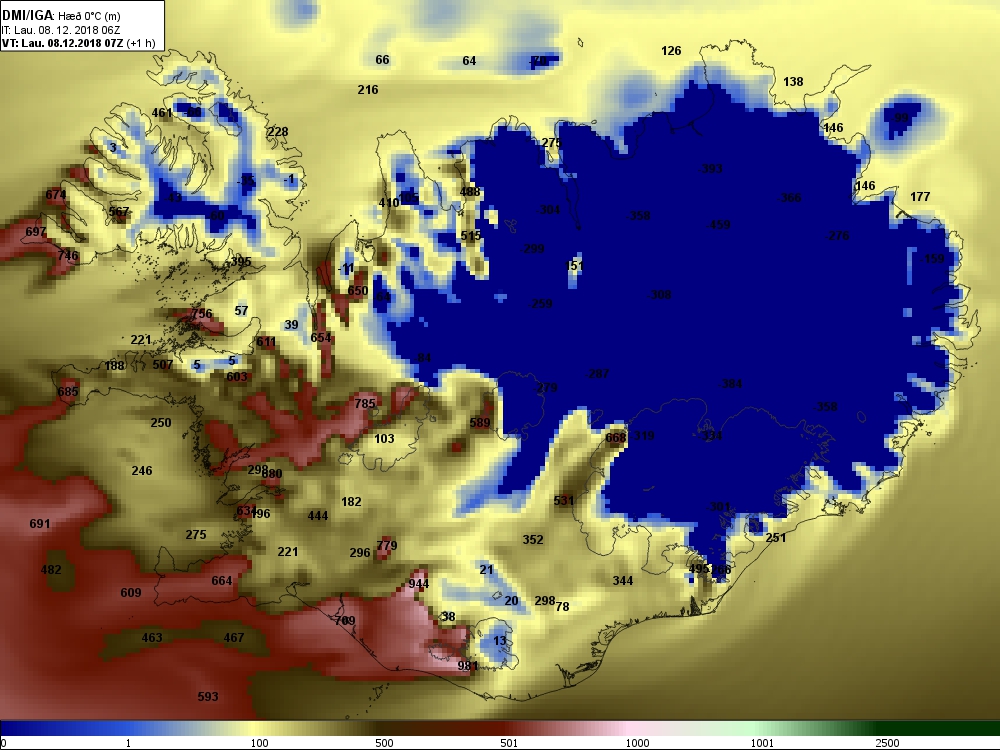Click the value 482 on the map
This screenshot has width=1000, height=750.
[x=51, y=570]
